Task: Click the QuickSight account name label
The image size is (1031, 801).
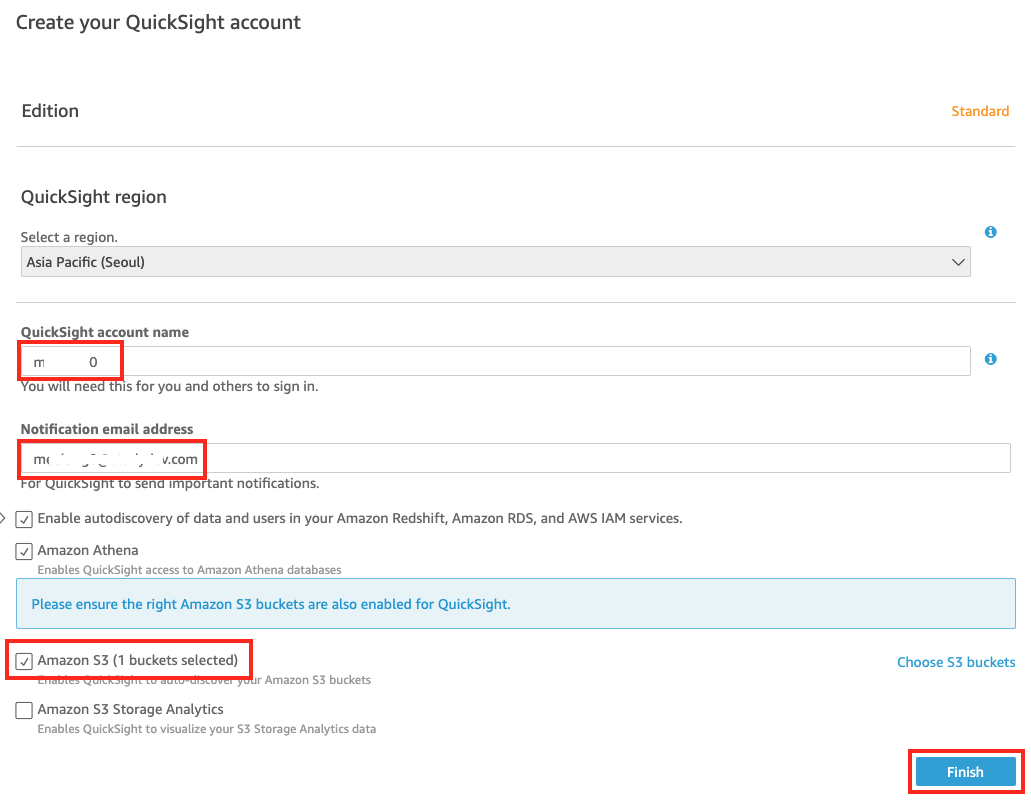Action: pyautogui.click(x=105, y=332)
